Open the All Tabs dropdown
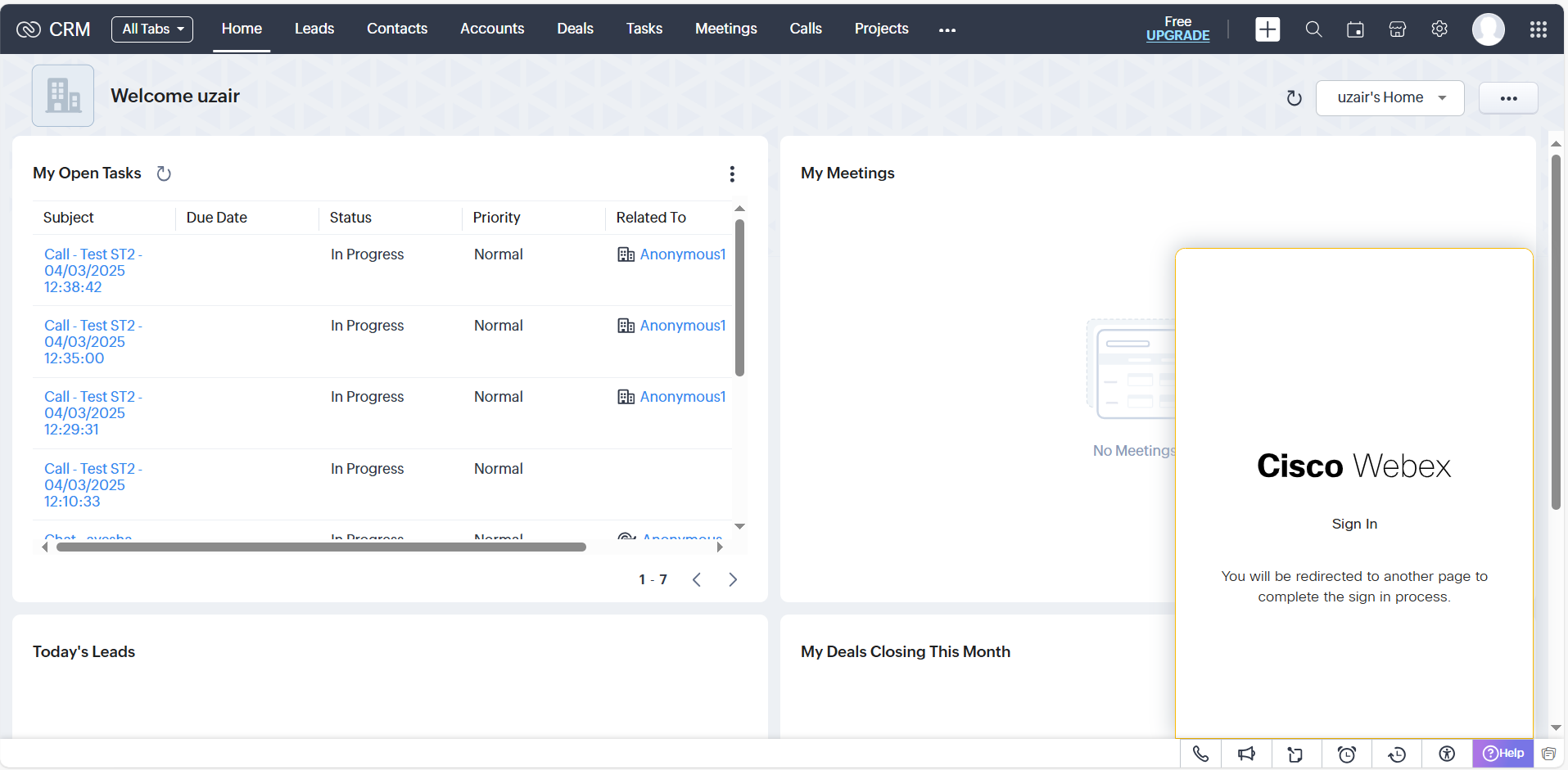The width and height of the screenshot is (1568, 770). click(152, 29)
